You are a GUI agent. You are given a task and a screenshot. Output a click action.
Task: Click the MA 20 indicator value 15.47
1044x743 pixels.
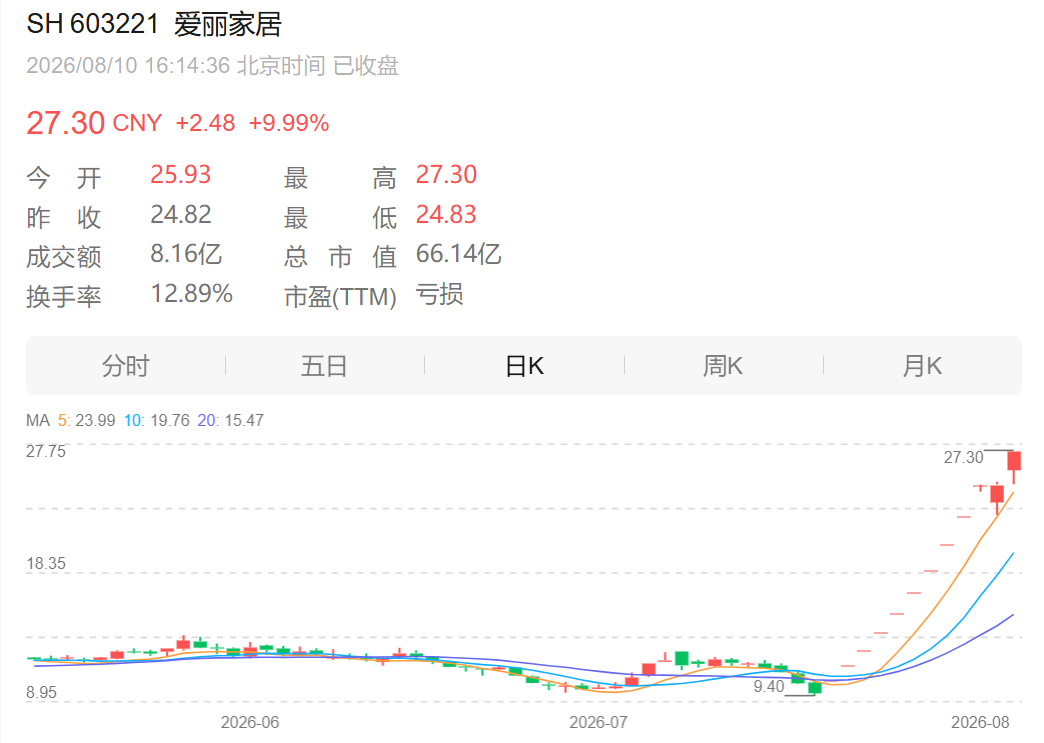244,420
